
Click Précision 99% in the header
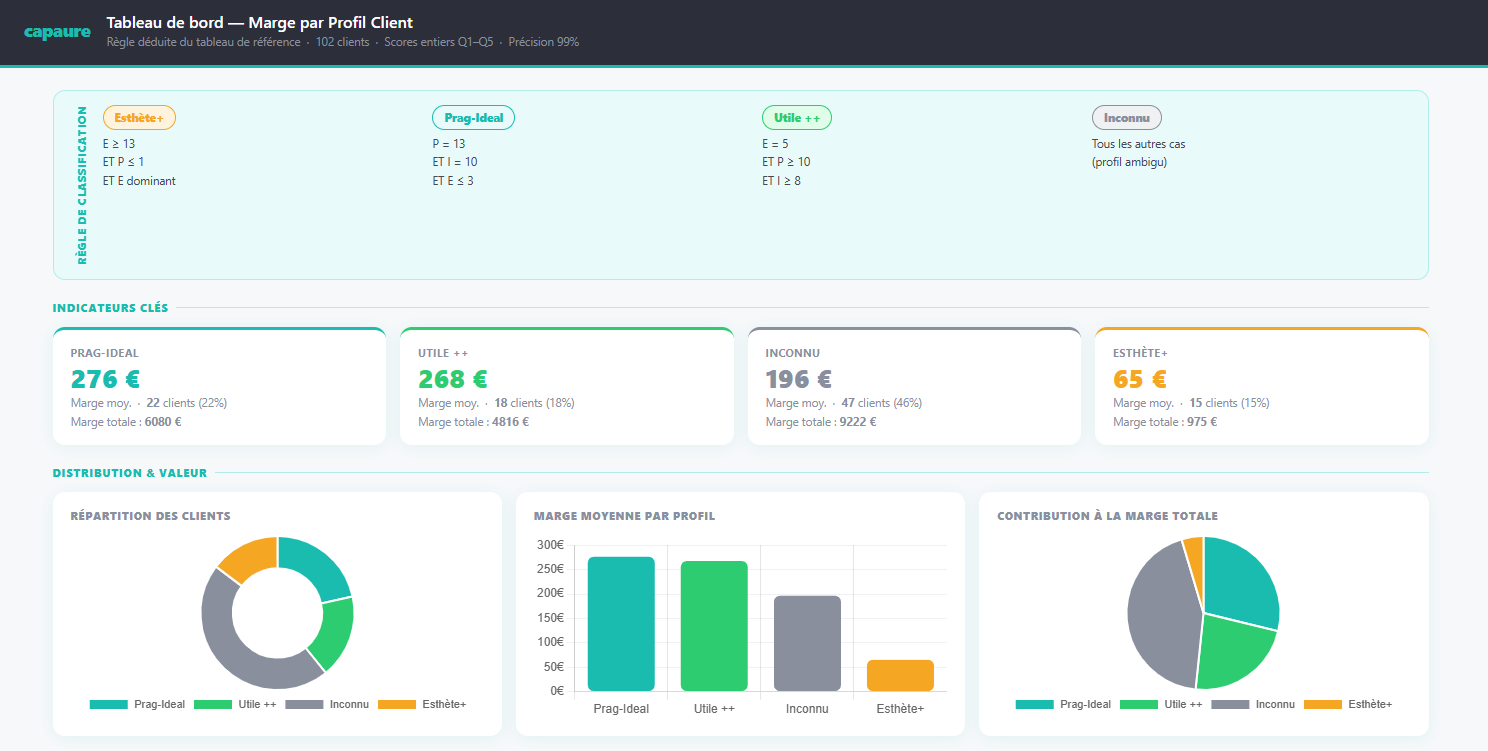543,42
